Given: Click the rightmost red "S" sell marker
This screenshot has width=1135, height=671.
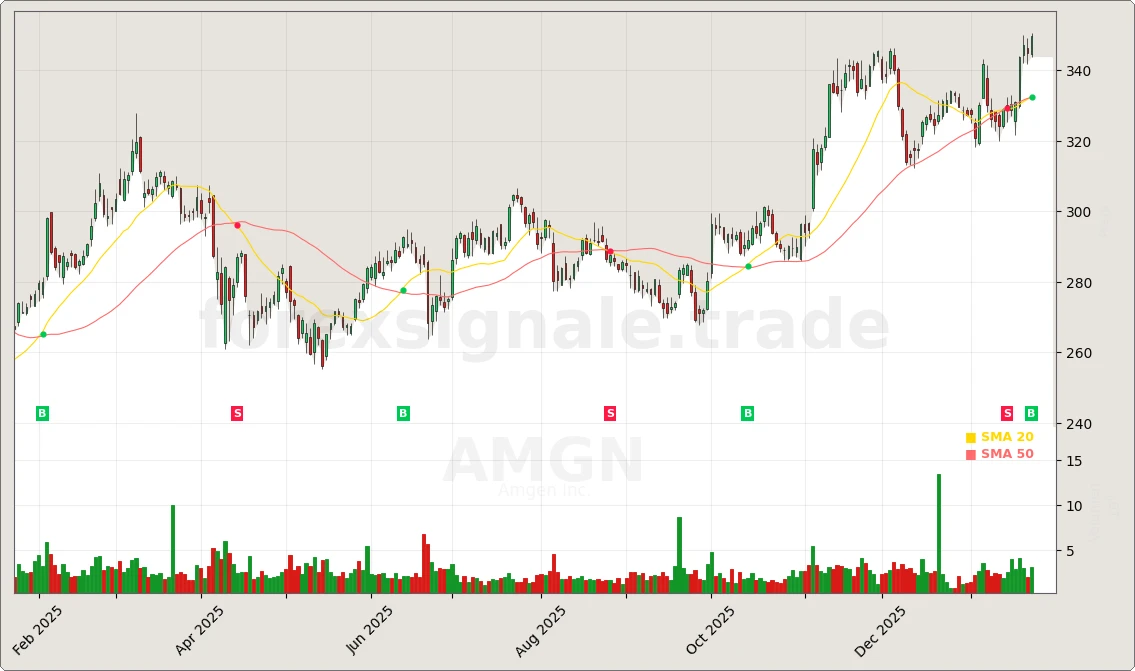Looking at the screenshot, I should (1006, 413).
